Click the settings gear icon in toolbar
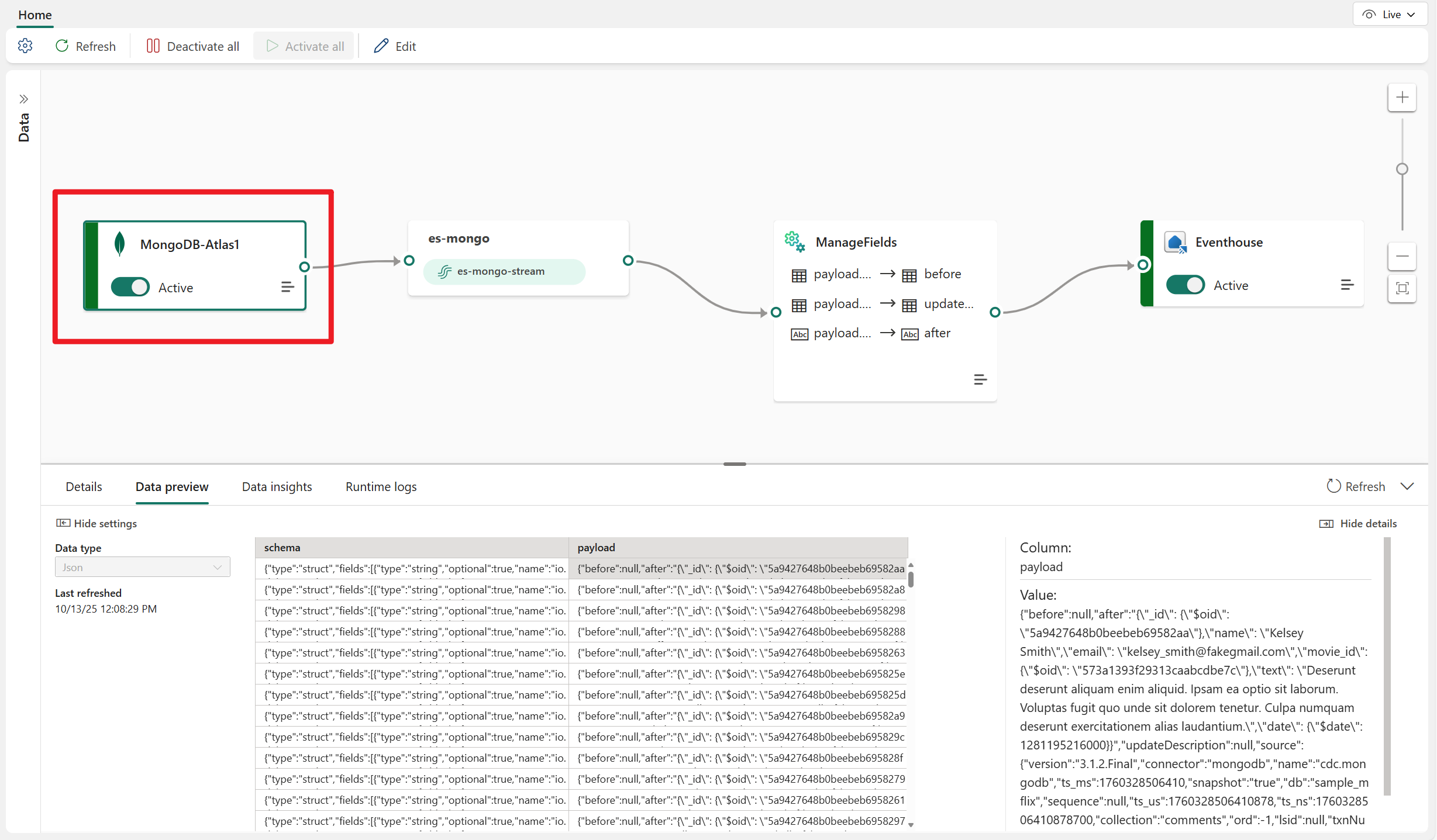 pyautogui.click(x=25, y=46)
